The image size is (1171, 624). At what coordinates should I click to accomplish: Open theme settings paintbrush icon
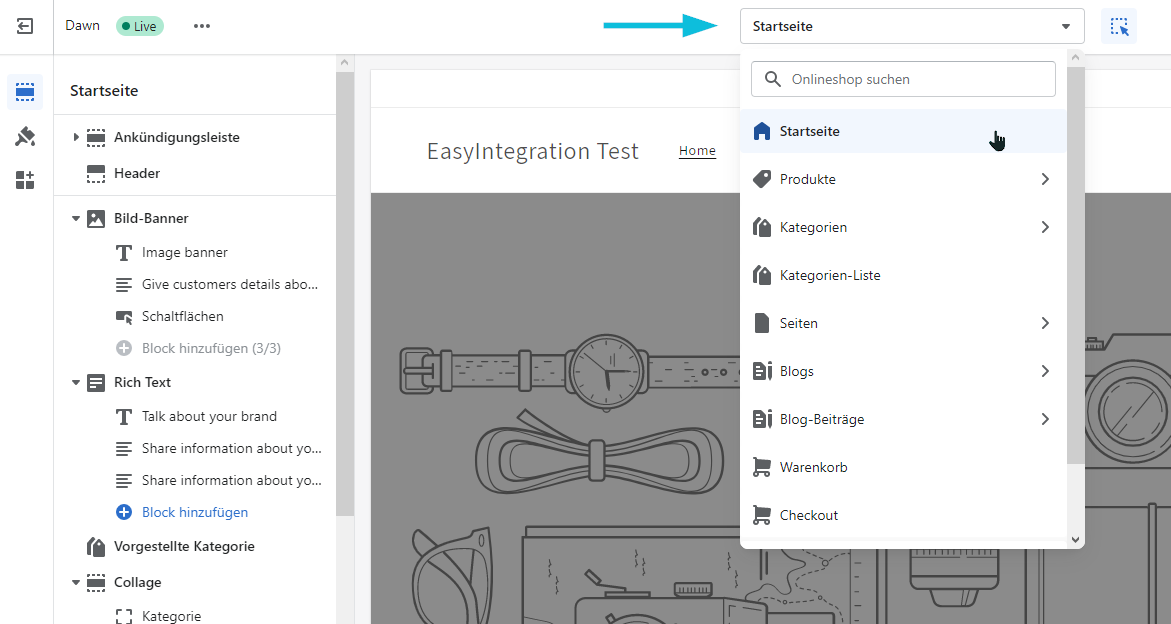[x=25, y=136]
